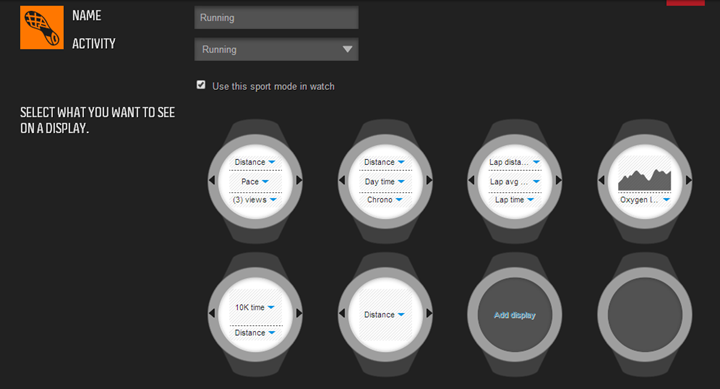720x389 pixels.
Task: Click left arrow on the 10K time watch
Action: (212, 313)
